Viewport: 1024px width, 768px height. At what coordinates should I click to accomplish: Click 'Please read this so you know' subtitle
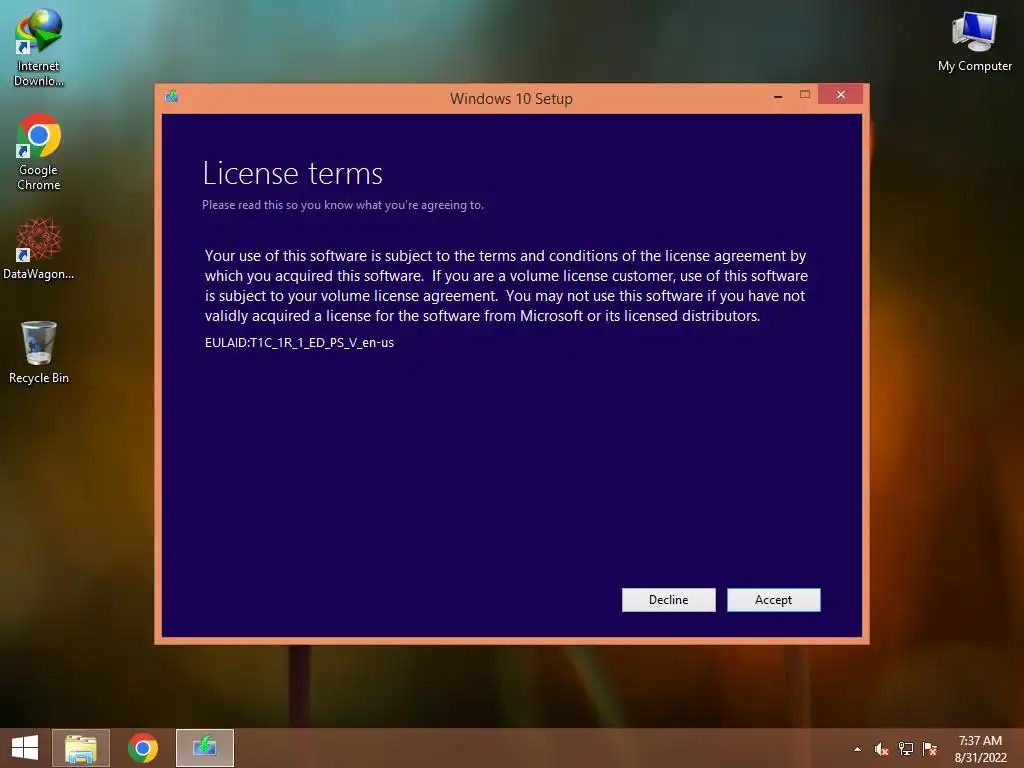[x=343, y=205]
